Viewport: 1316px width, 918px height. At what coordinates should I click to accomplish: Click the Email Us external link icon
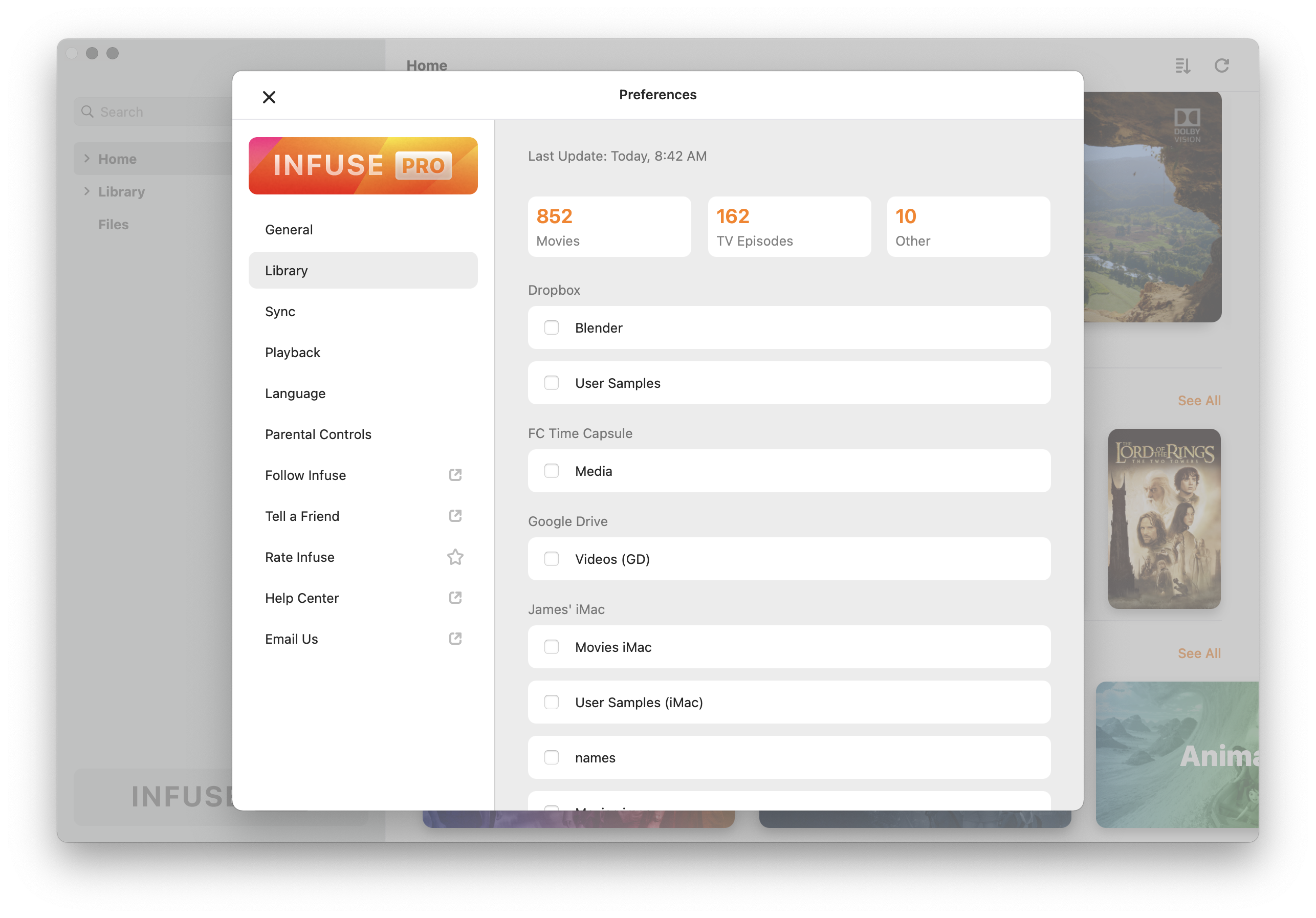[455, 639]
